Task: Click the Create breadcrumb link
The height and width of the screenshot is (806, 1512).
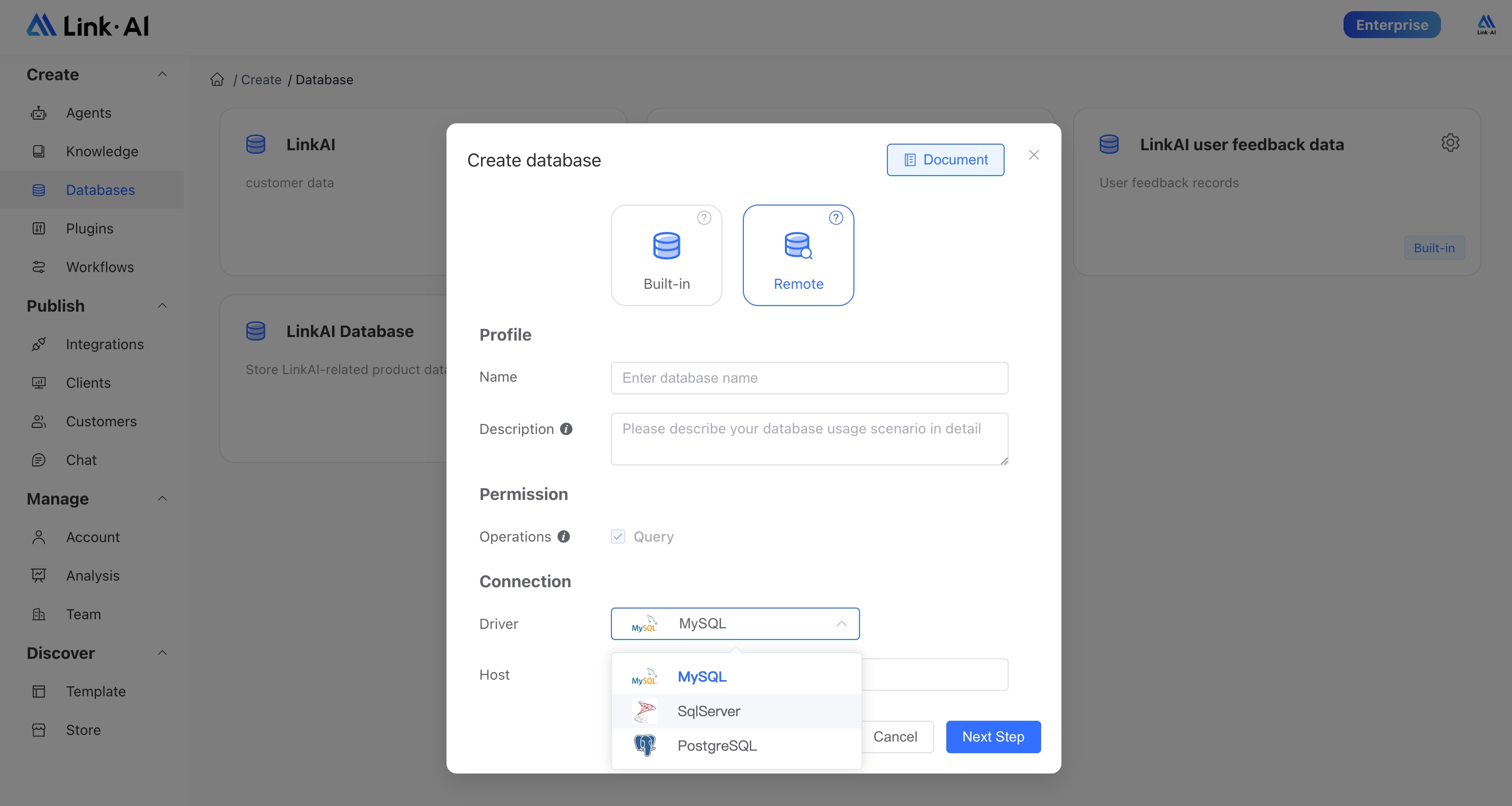Action: pyautogui.click(x=261, y=79)
